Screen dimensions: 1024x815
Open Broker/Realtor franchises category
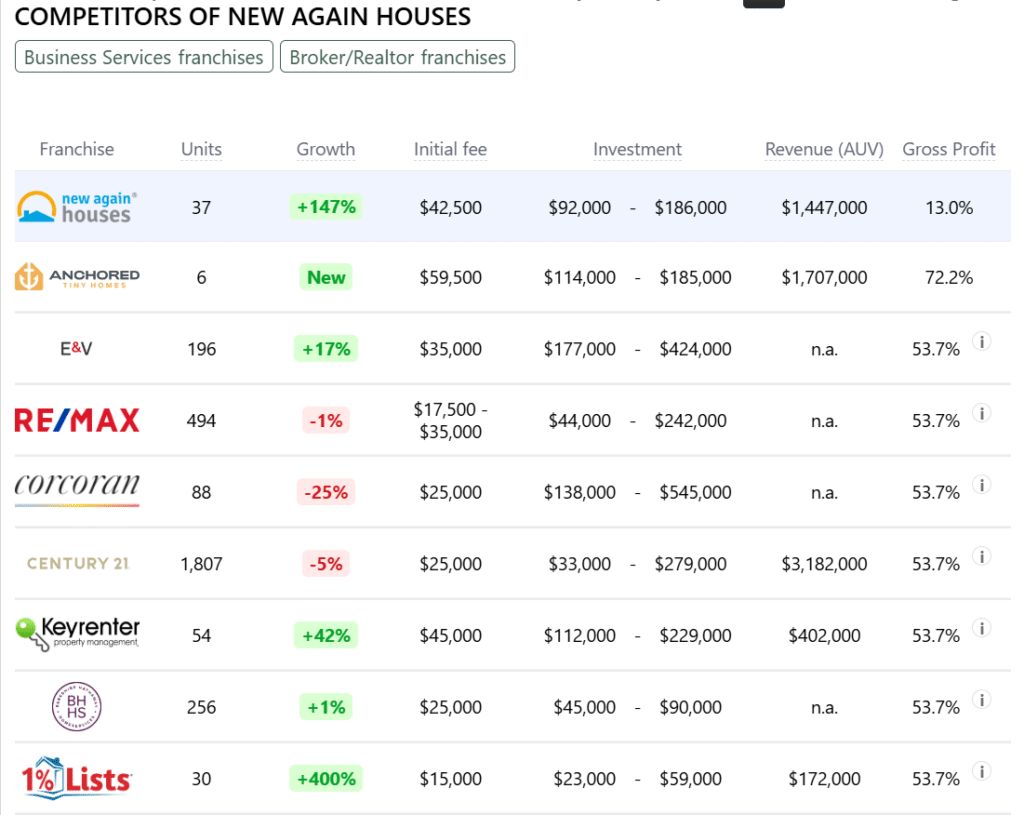[x=398, y=57]
